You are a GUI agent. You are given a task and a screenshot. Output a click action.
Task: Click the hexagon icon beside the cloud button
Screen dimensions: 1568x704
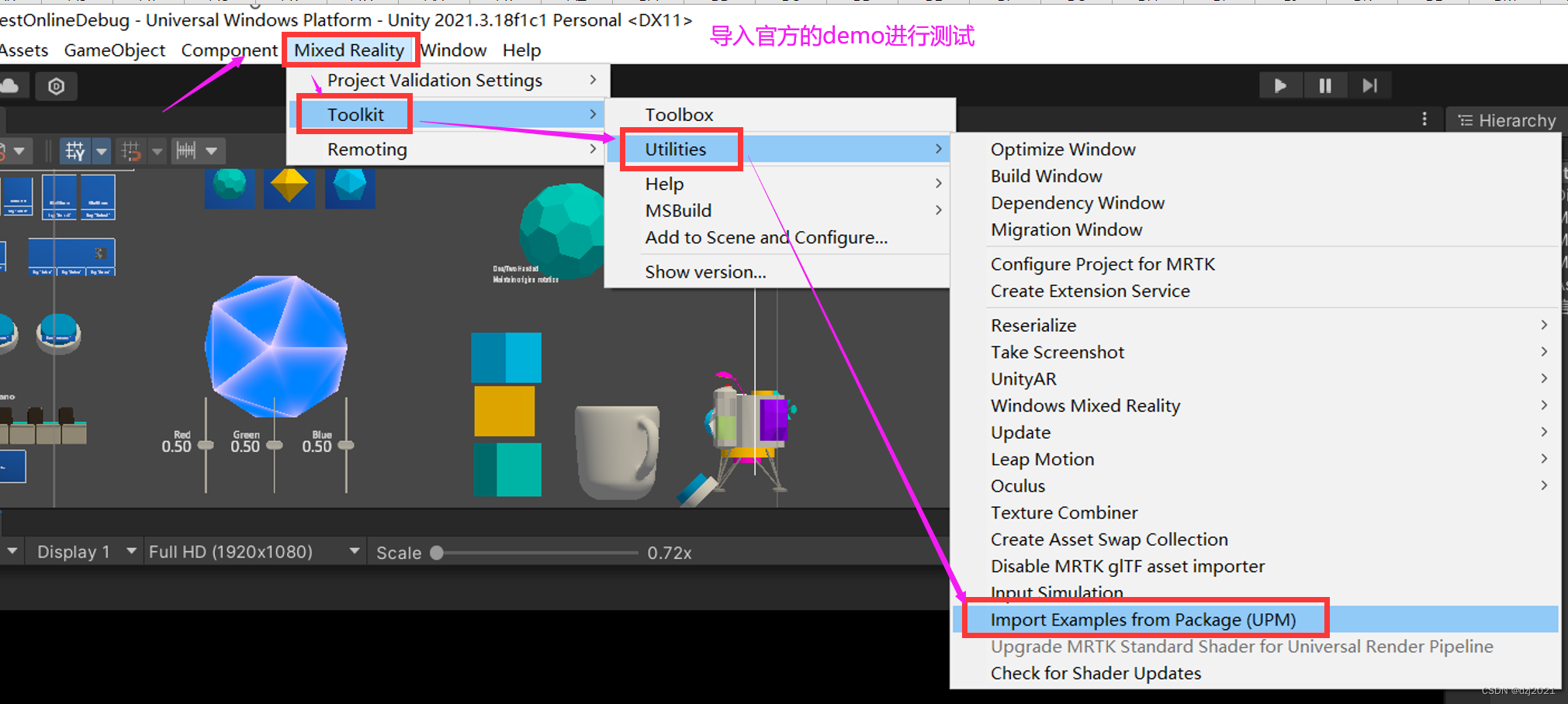pos(56,86)
